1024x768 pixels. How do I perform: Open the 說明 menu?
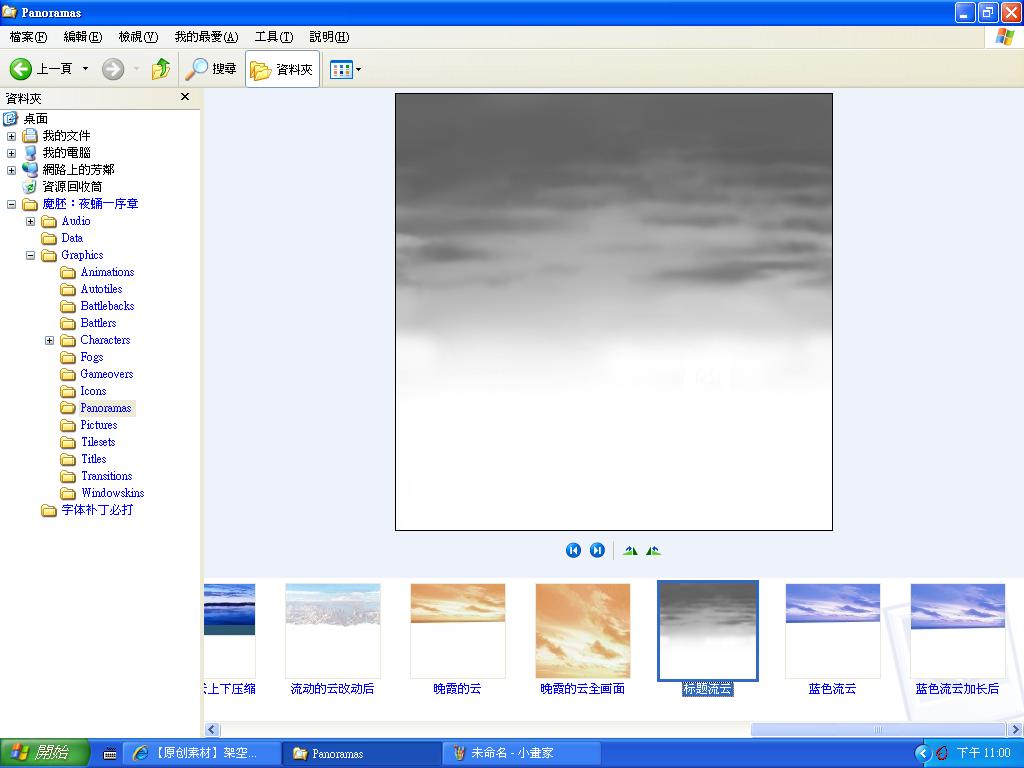tap(329, 37)
